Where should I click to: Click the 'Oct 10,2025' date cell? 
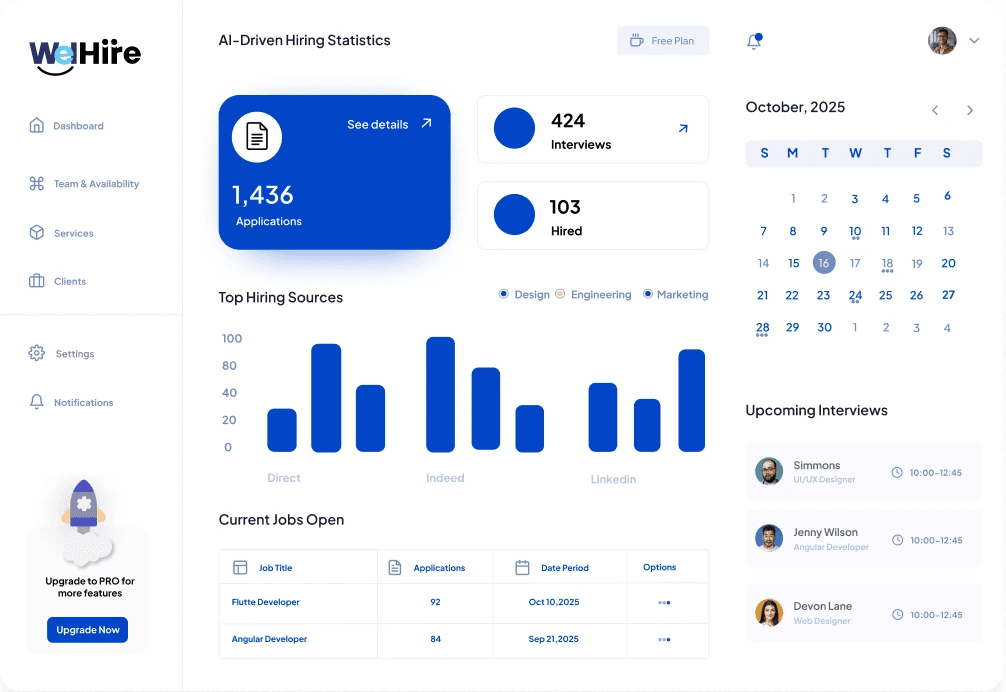point(554,602)
